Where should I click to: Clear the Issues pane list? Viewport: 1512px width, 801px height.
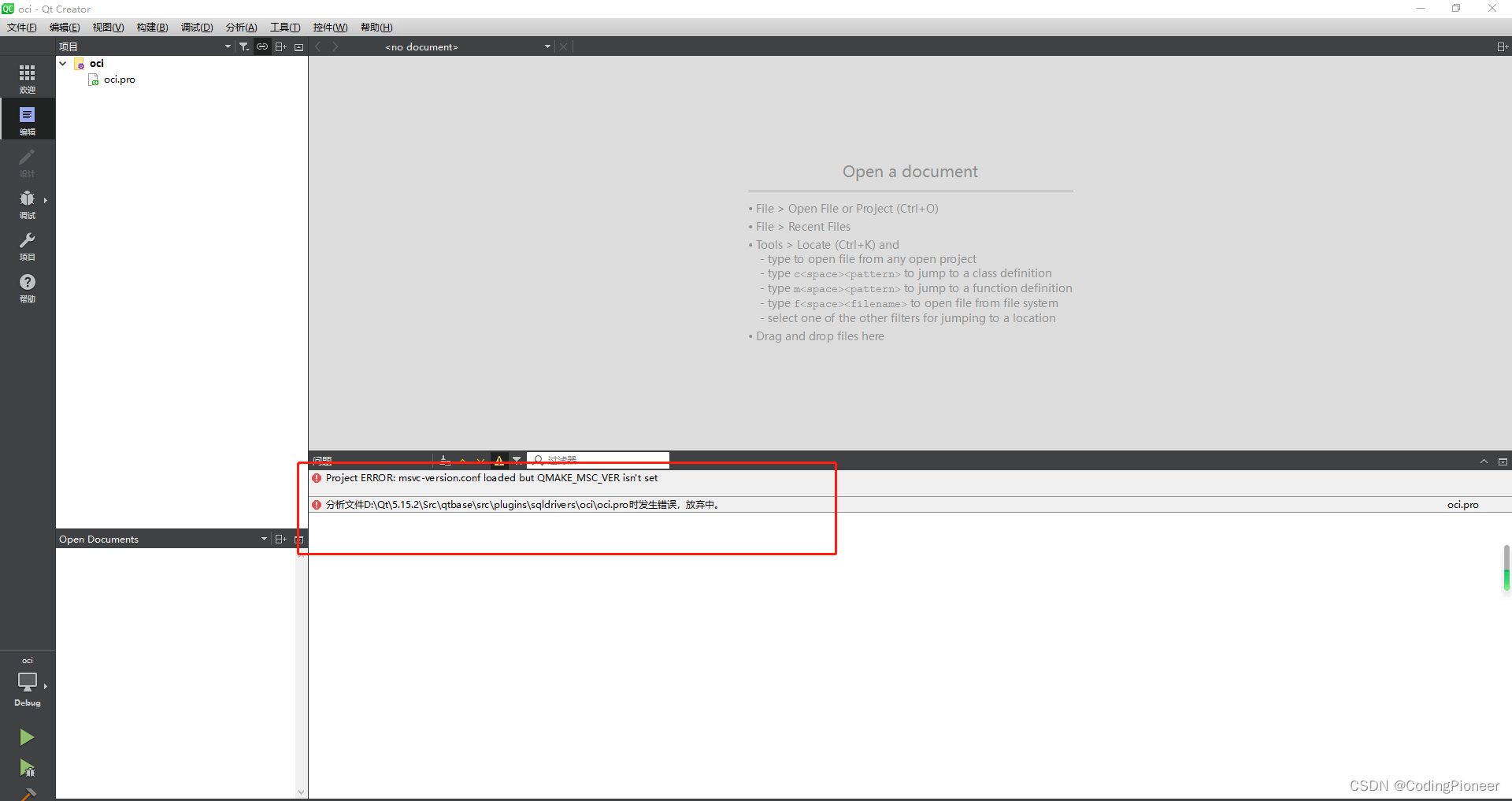pyautogui.click(x=445, y=461)
